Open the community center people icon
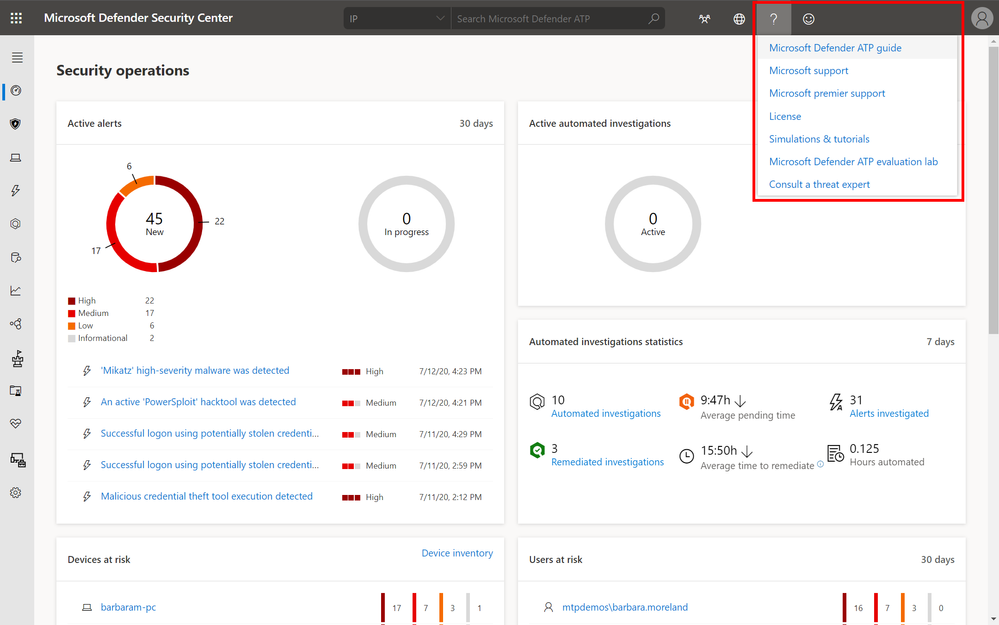This screenshot has width=999, height=625. click(x=704, y=18)
